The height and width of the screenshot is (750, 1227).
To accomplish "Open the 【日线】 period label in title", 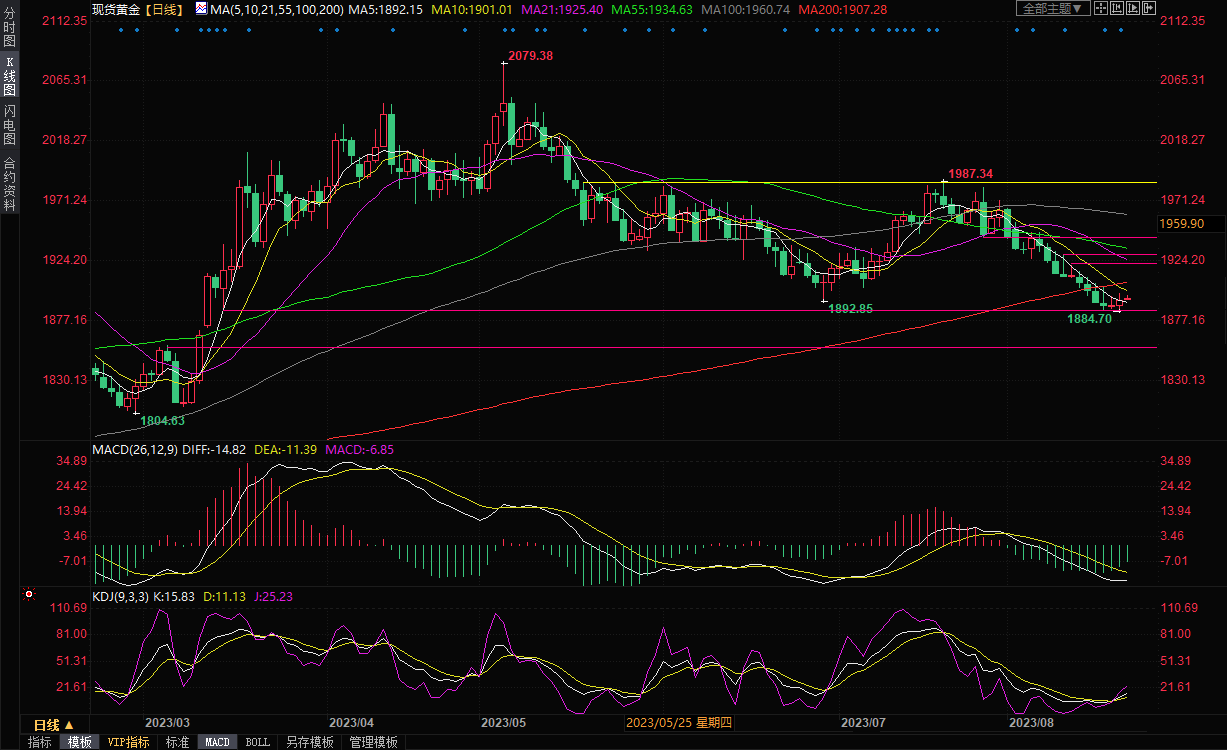I will click(x=163, y=9).
